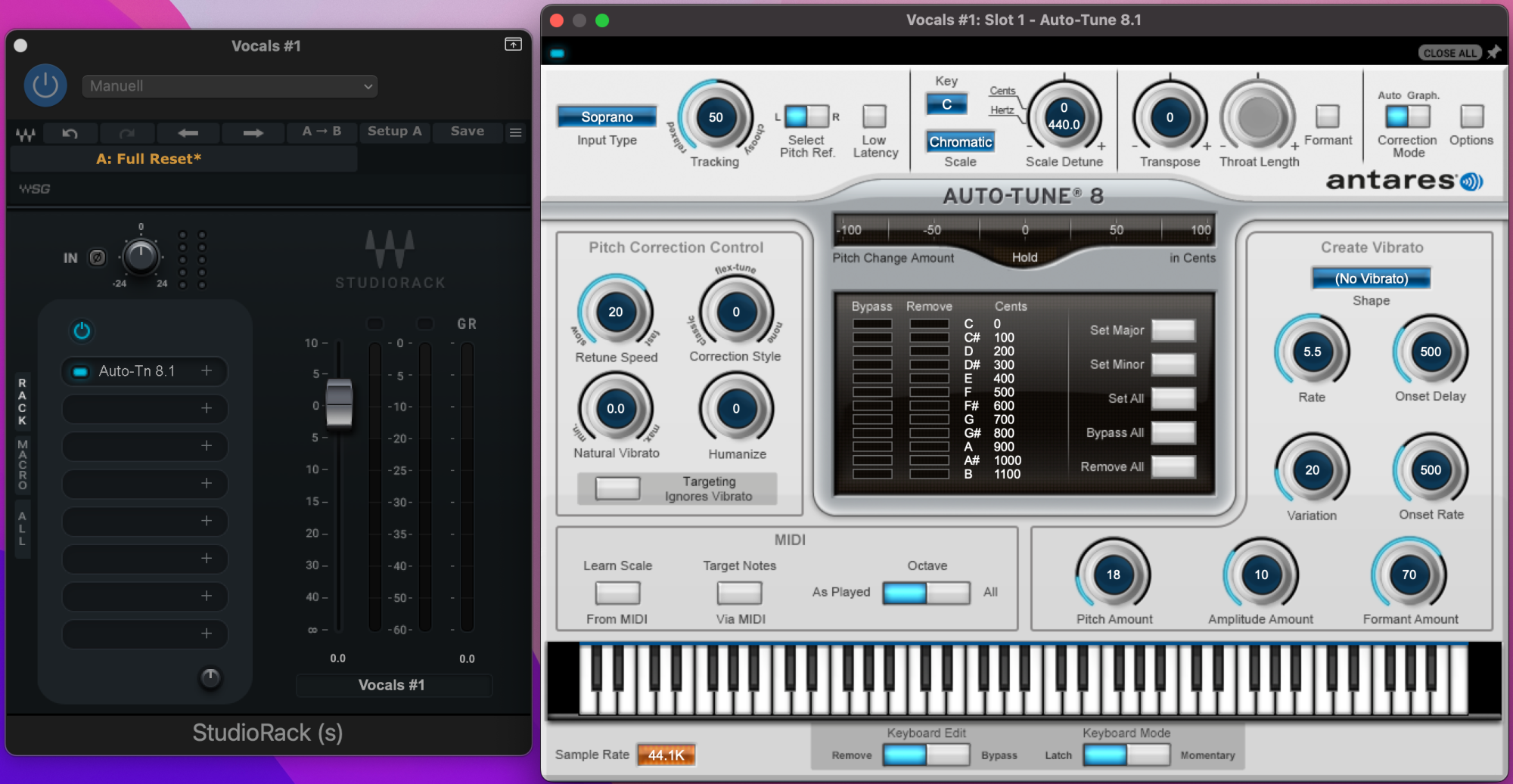Click the 44.1K sample rate display
Screen dimensions: 1513x784
(x=666, y=755)
